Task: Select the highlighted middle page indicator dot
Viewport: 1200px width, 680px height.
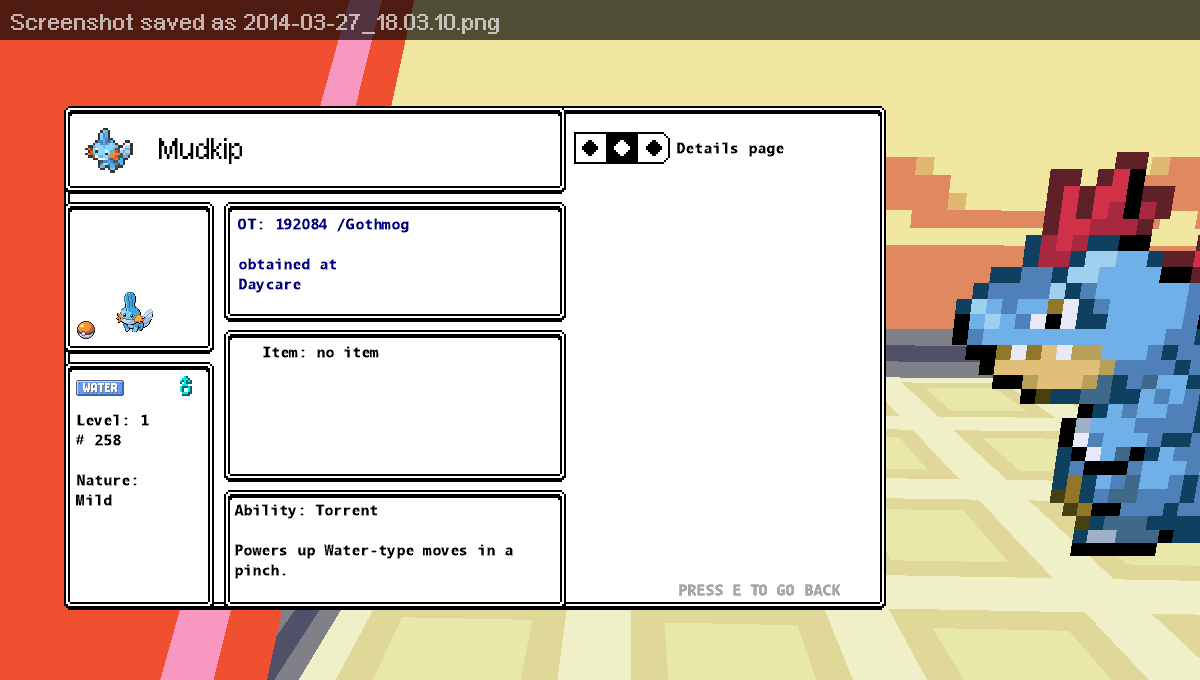Action: coord(622,148)
